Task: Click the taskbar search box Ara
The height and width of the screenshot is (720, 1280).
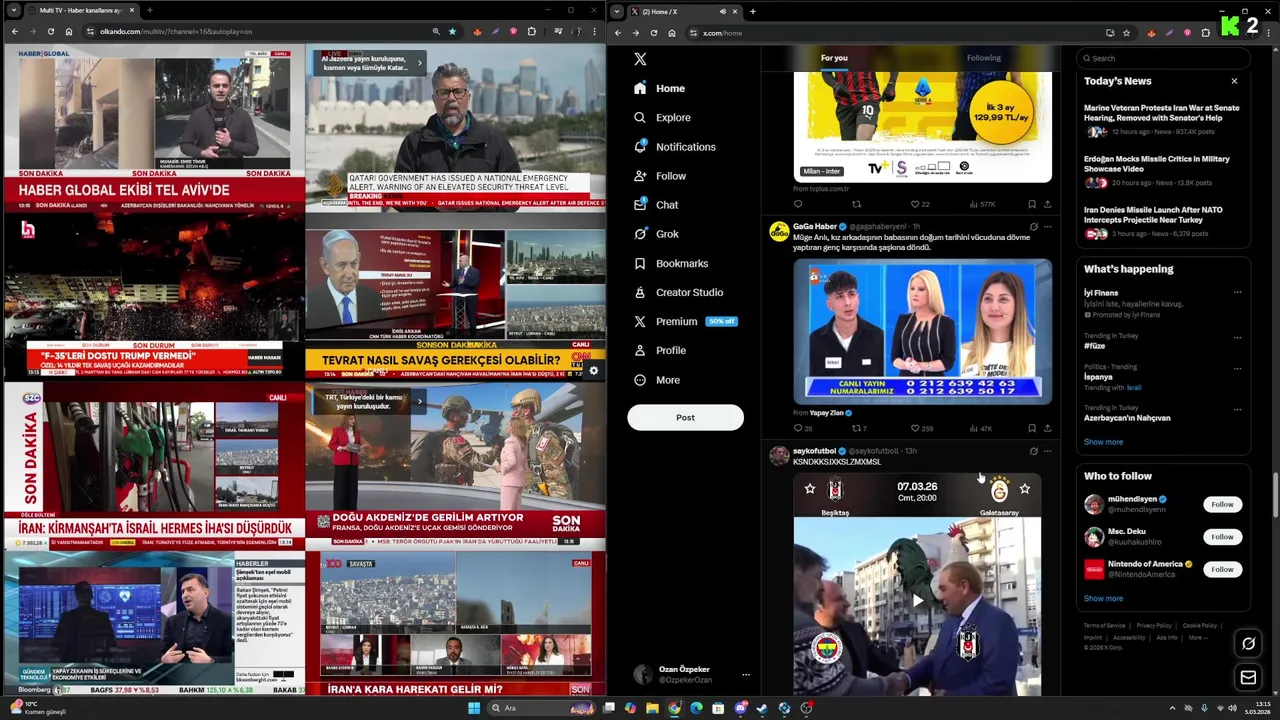Action: coord(541,708)
